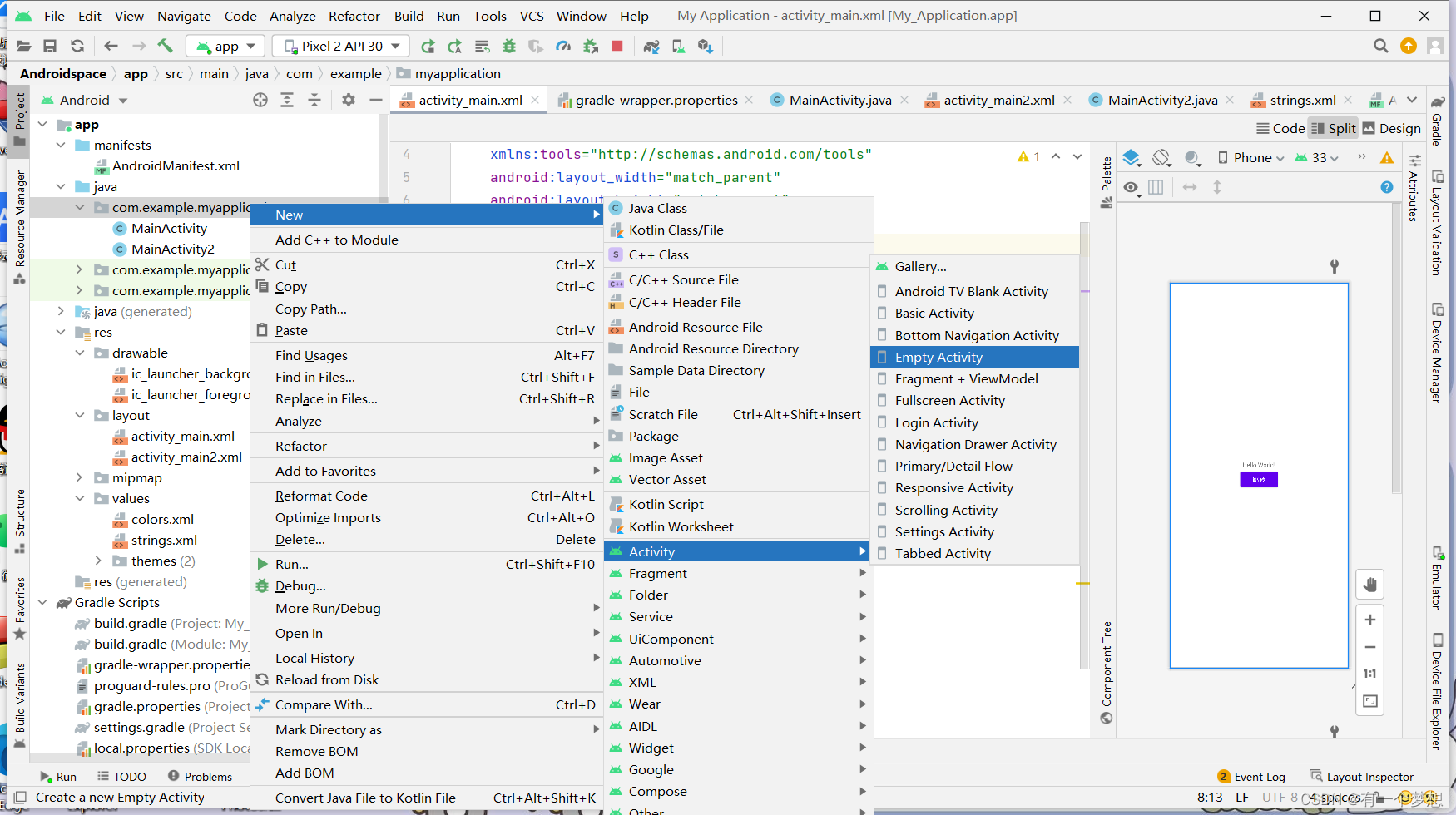
Task: Click the night mode icon in designer
Action: 1192,157
